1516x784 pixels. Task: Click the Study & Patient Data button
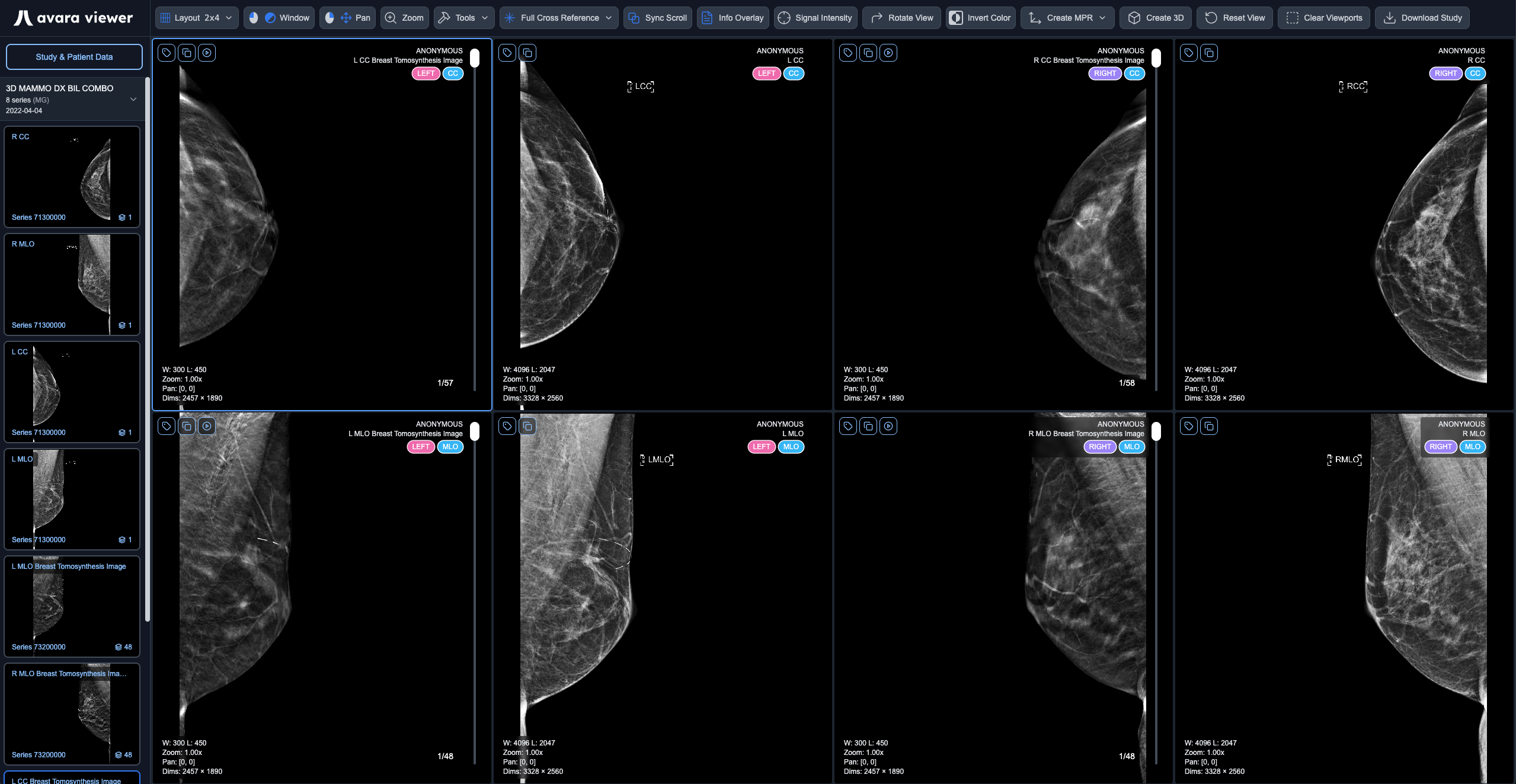[x=74, y=56]
